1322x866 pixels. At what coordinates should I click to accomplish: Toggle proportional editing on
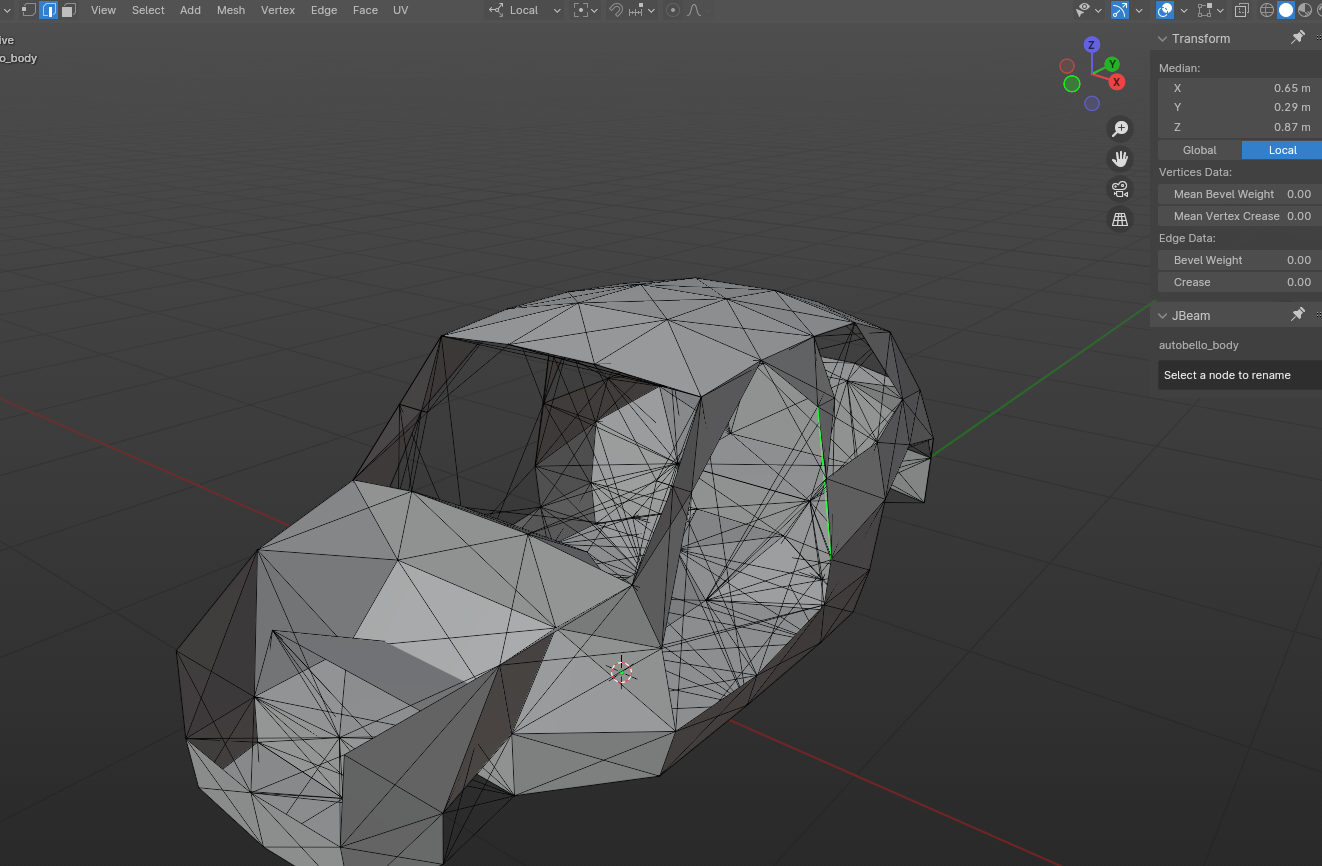(672, 10)
